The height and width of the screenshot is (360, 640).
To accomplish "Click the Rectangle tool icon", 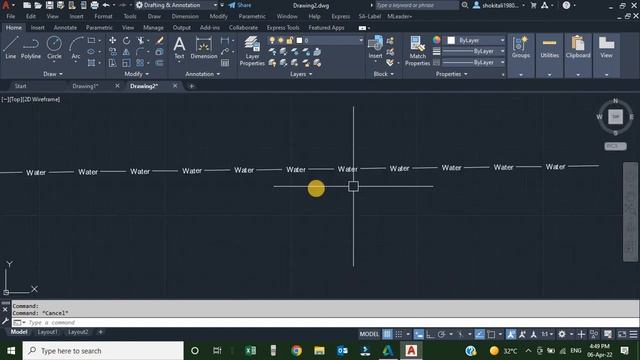I will 91,40.
